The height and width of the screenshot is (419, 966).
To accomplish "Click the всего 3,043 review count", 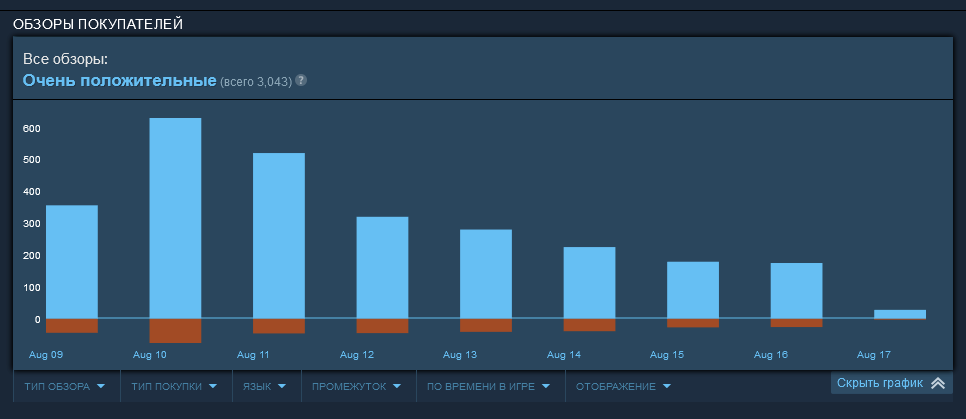I will (x=256, y=81).
